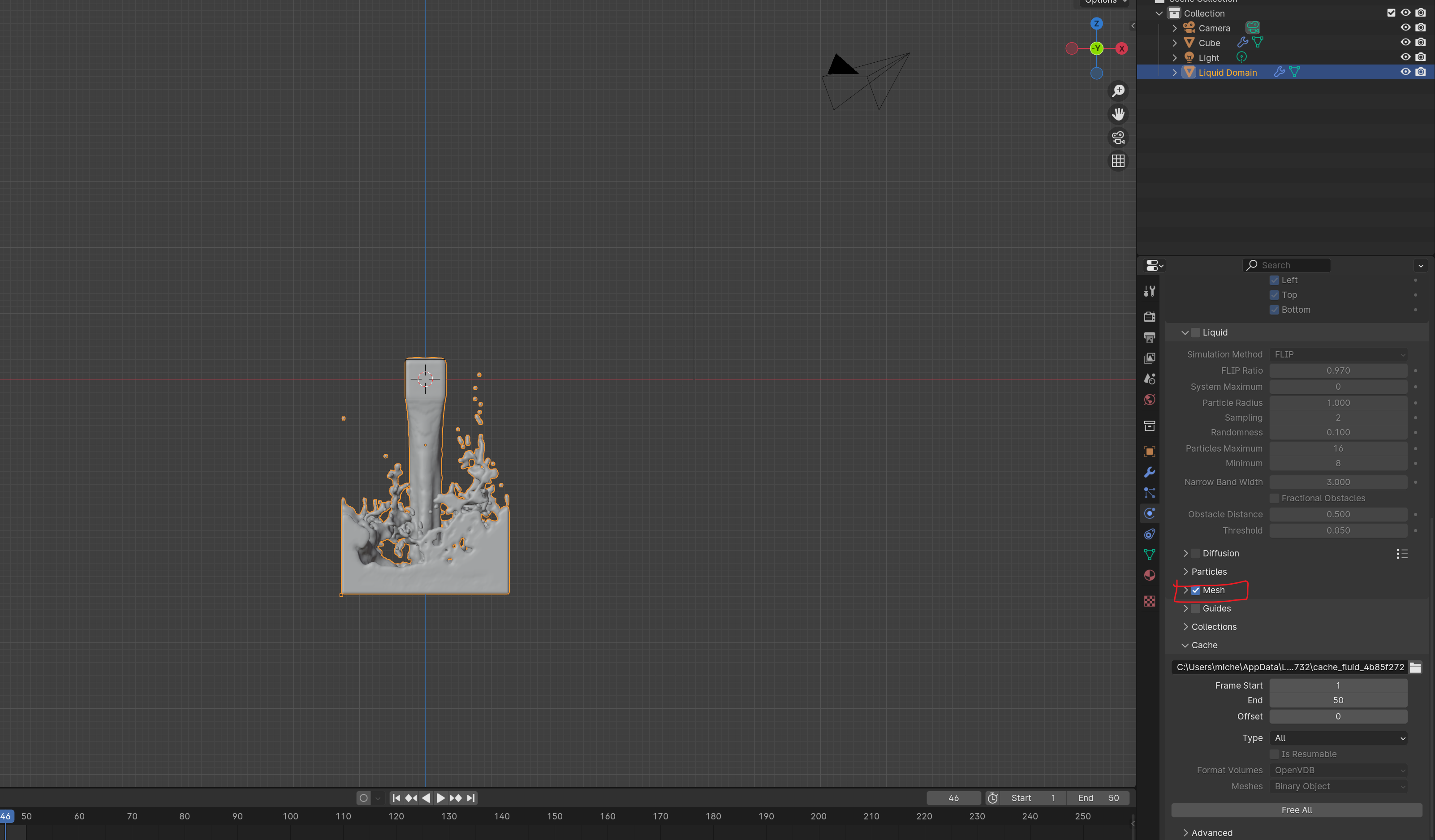Click the properties Search field
This screenshot has height=840, width=1435.
(1287, 265)
